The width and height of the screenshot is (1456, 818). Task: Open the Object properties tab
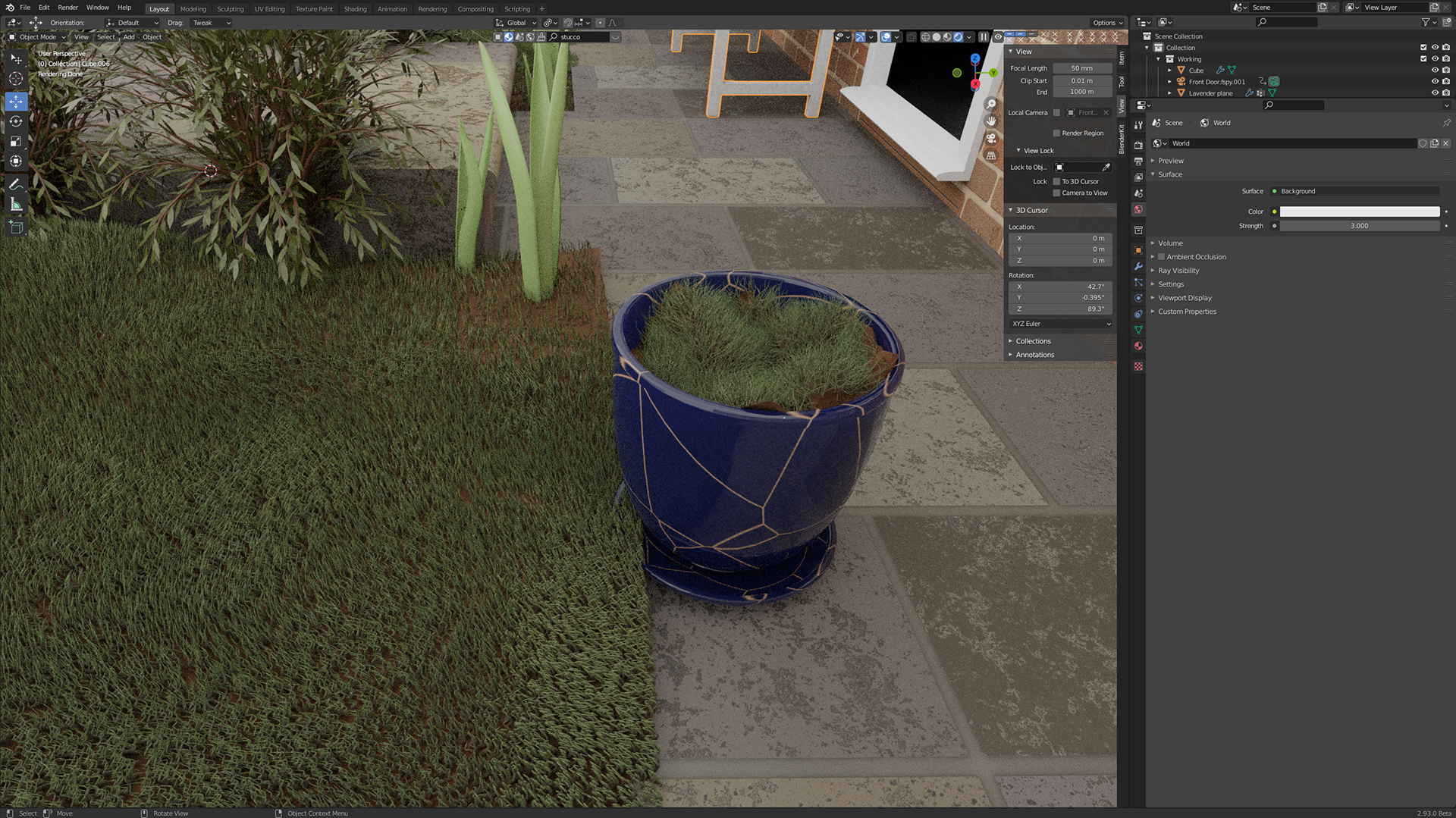[1138, 250]
